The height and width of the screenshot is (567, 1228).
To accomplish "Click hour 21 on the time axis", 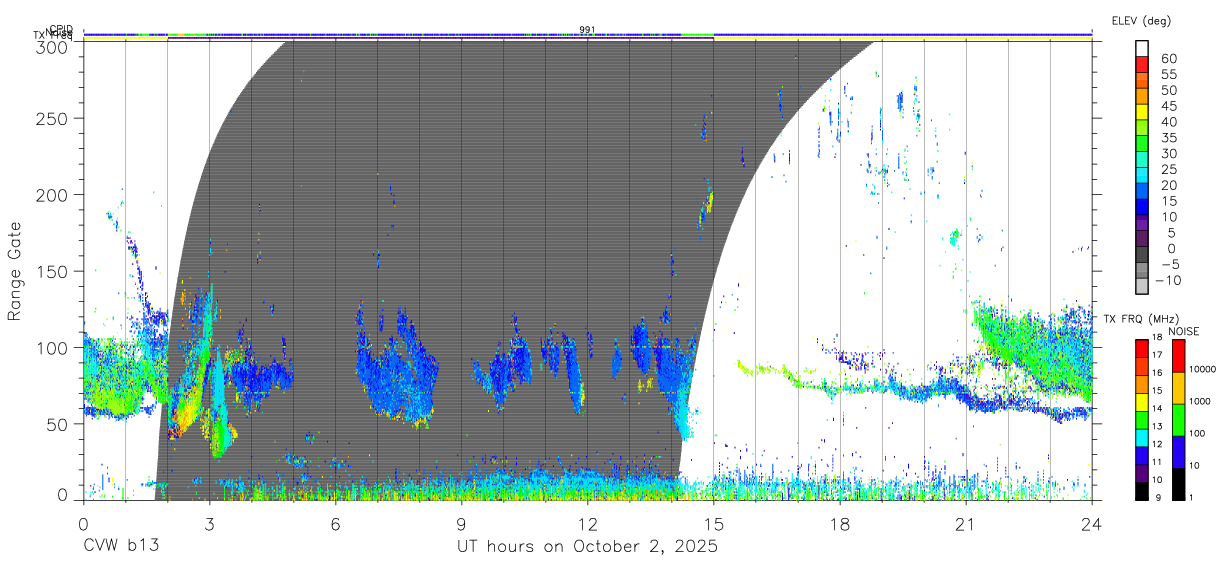I will pyautogui.click(x=965, y=523).
